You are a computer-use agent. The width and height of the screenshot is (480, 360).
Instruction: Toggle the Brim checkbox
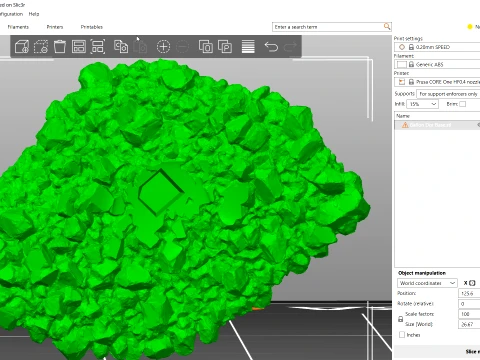point(463,104)
